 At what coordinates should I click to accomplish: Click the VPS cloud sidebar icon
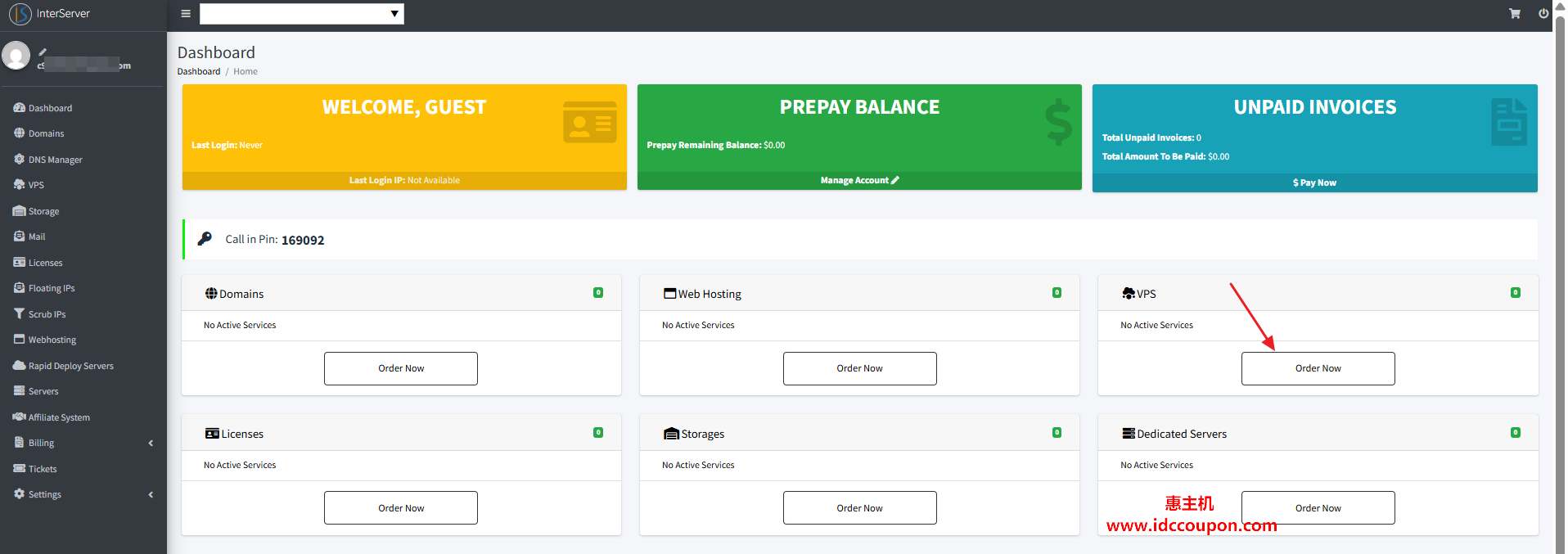tap(19, 184)
